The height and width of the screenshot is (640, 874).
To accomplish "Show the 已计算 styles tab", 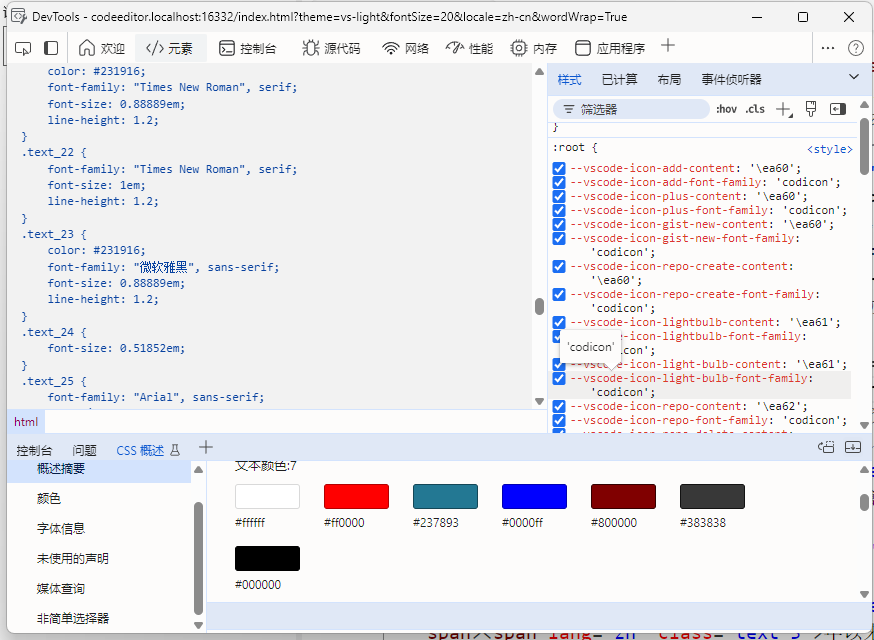I will click(x=619, y=80).
